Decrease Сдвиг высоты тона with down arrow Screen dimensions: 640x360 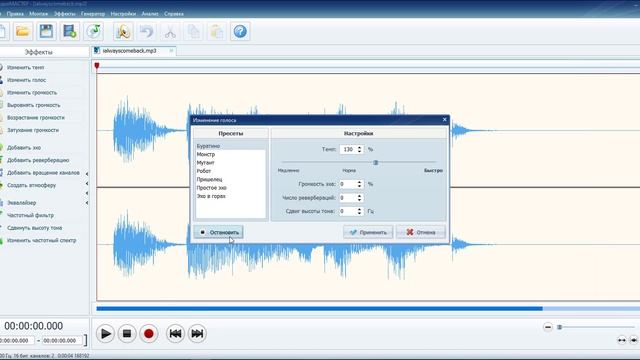tap(359, 213)
